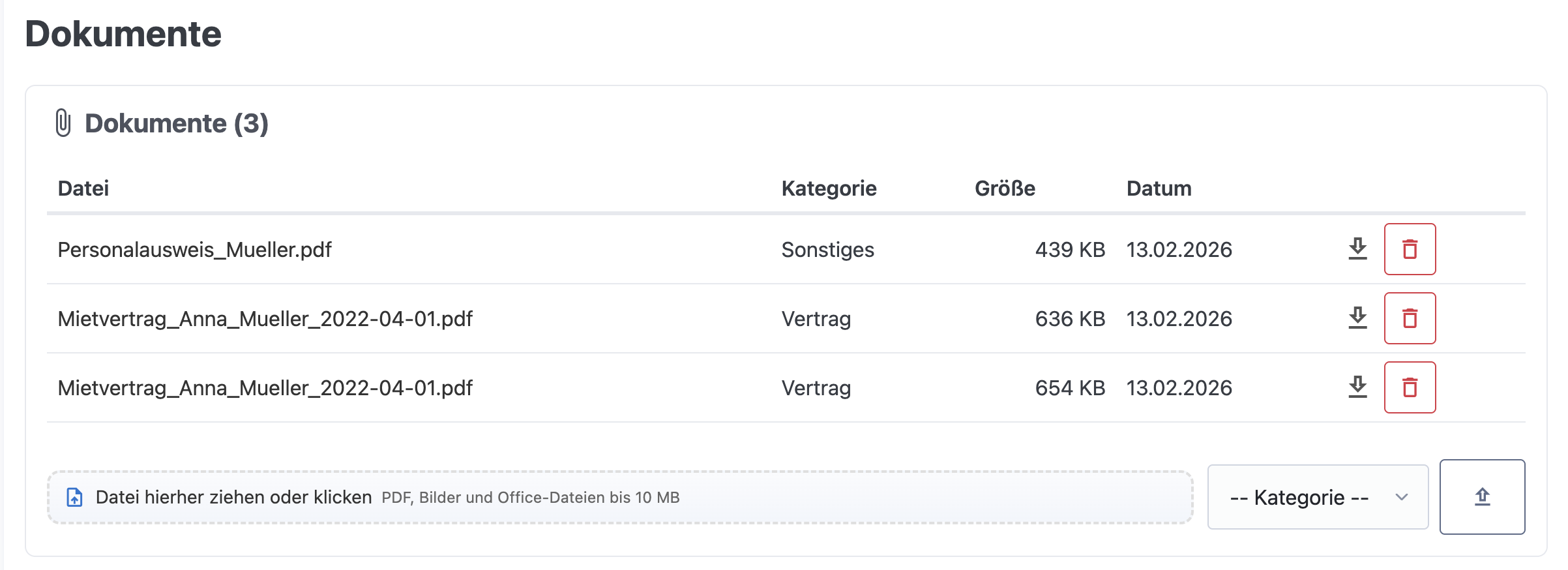Open the Kategorie dropdown
This screenshot has width=1568, height=570.
coord(1316,497)
